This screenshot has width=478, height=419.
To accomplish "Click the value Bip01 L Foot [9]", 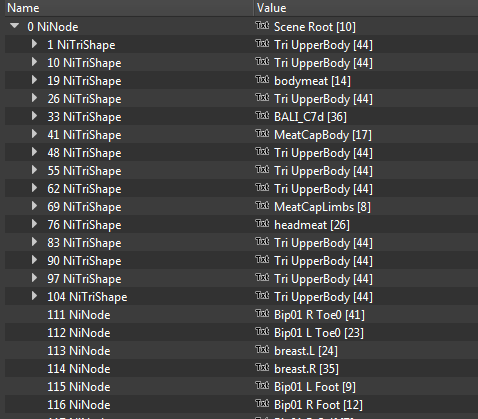I will (x=315, y=387).
